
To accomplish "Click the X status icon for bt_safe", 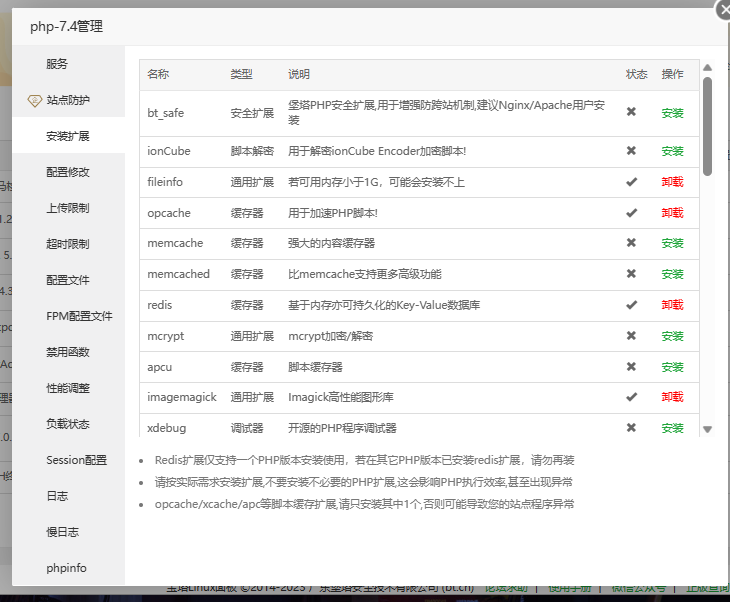I will [x=631, y=112].
